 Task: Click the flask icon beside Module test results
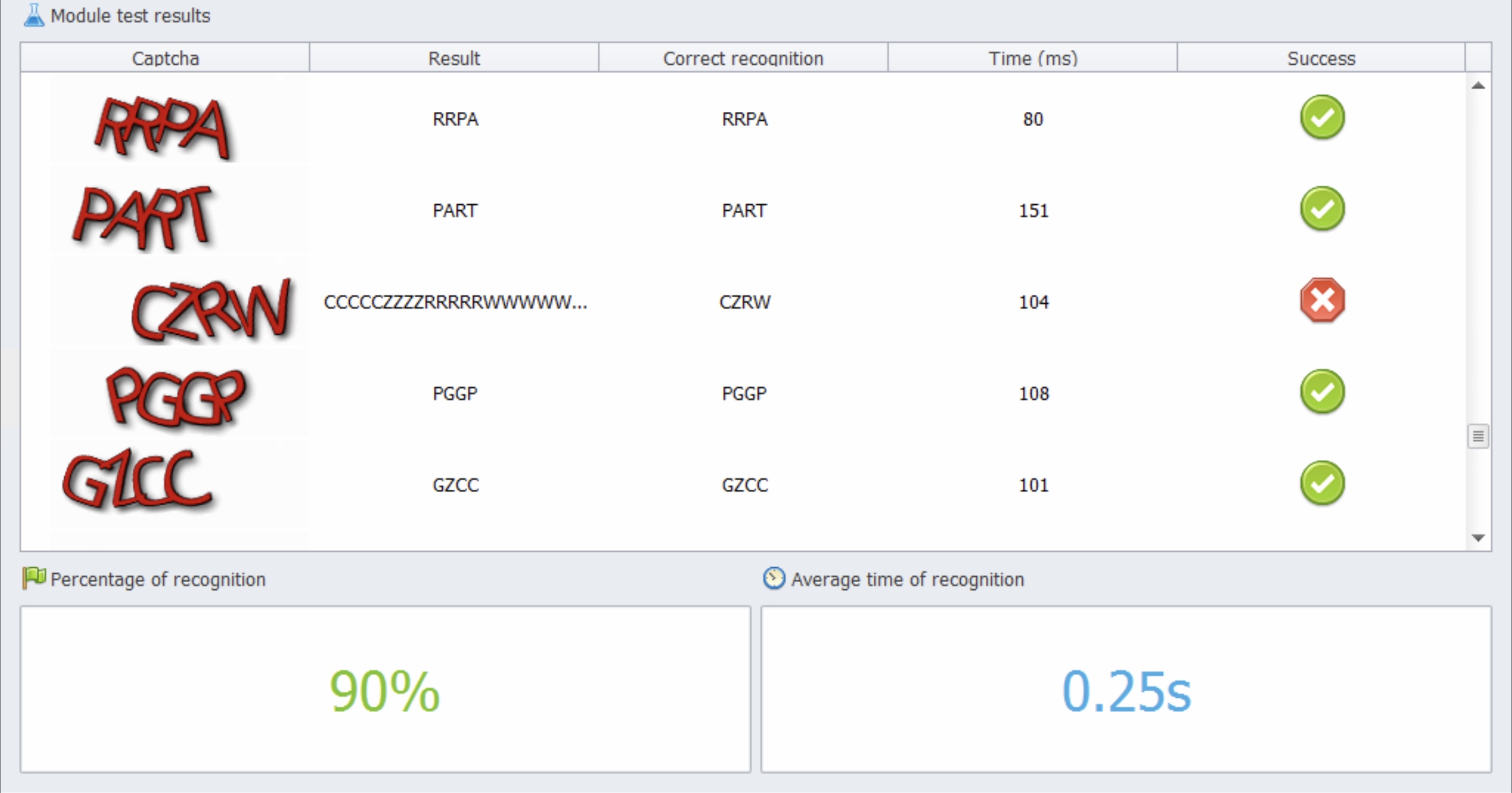33,15
